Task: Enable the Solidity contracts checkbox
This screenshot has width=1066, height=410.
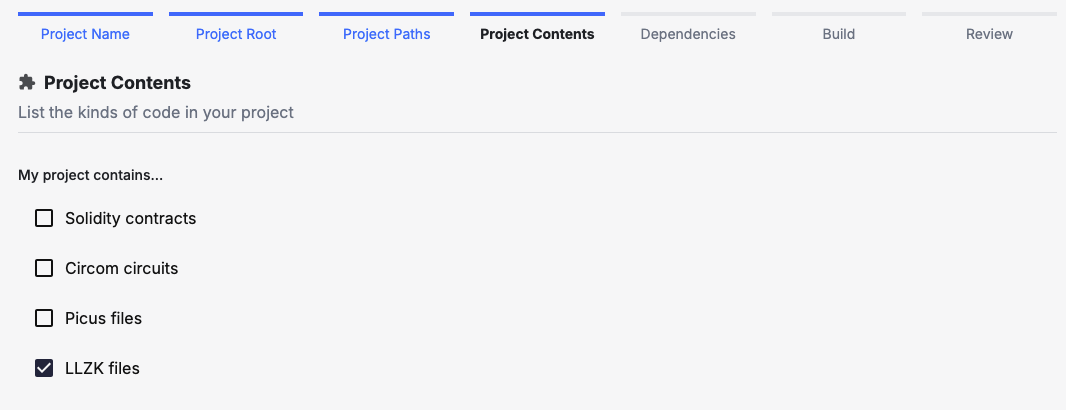Action: coord(44,218)
